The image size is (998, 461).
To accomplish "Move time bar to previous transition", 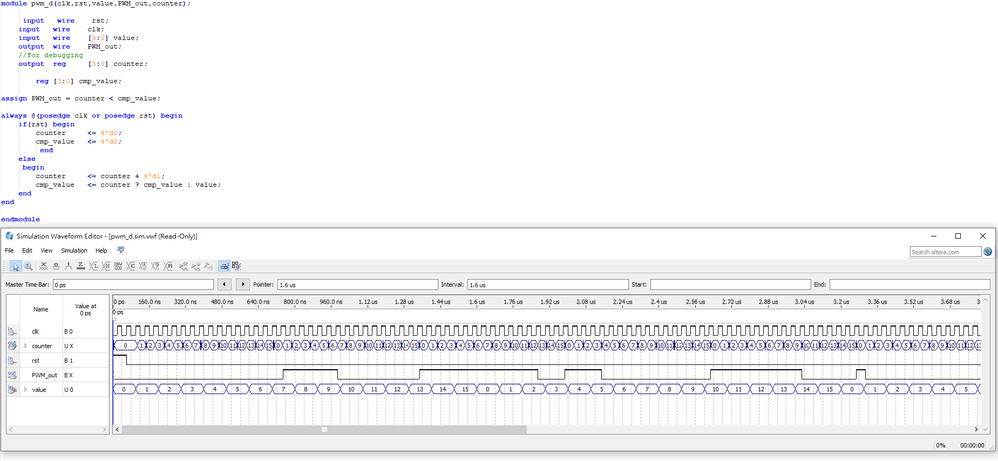I will [224, 285].
